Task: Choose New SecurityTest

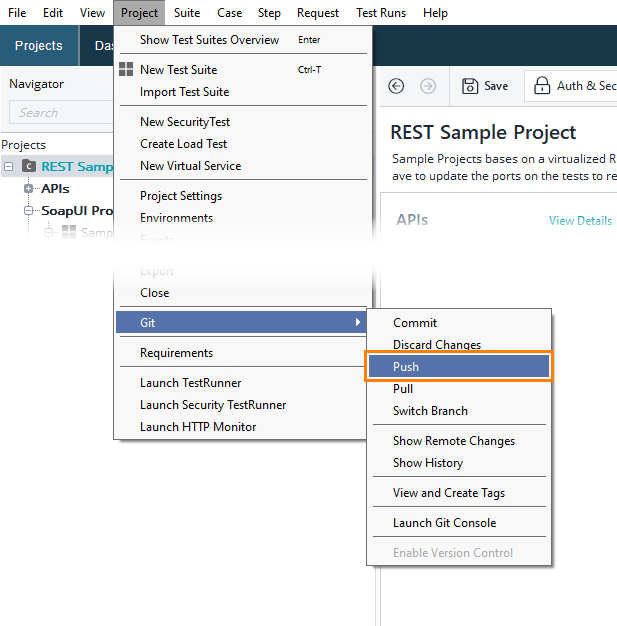Action: tap(242, 122)
